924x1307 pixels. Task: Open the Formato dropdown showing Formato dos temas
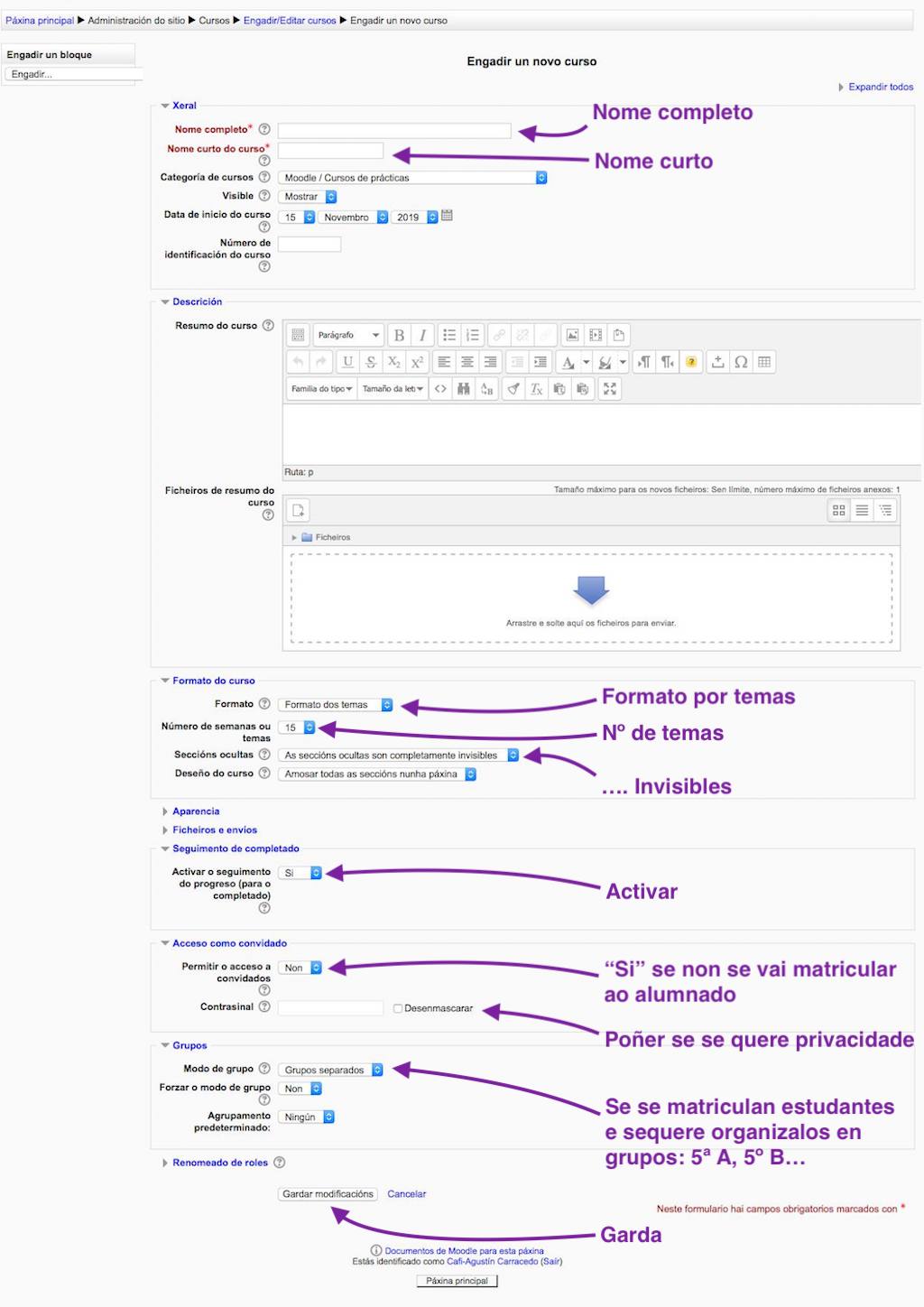click(335, 704)
